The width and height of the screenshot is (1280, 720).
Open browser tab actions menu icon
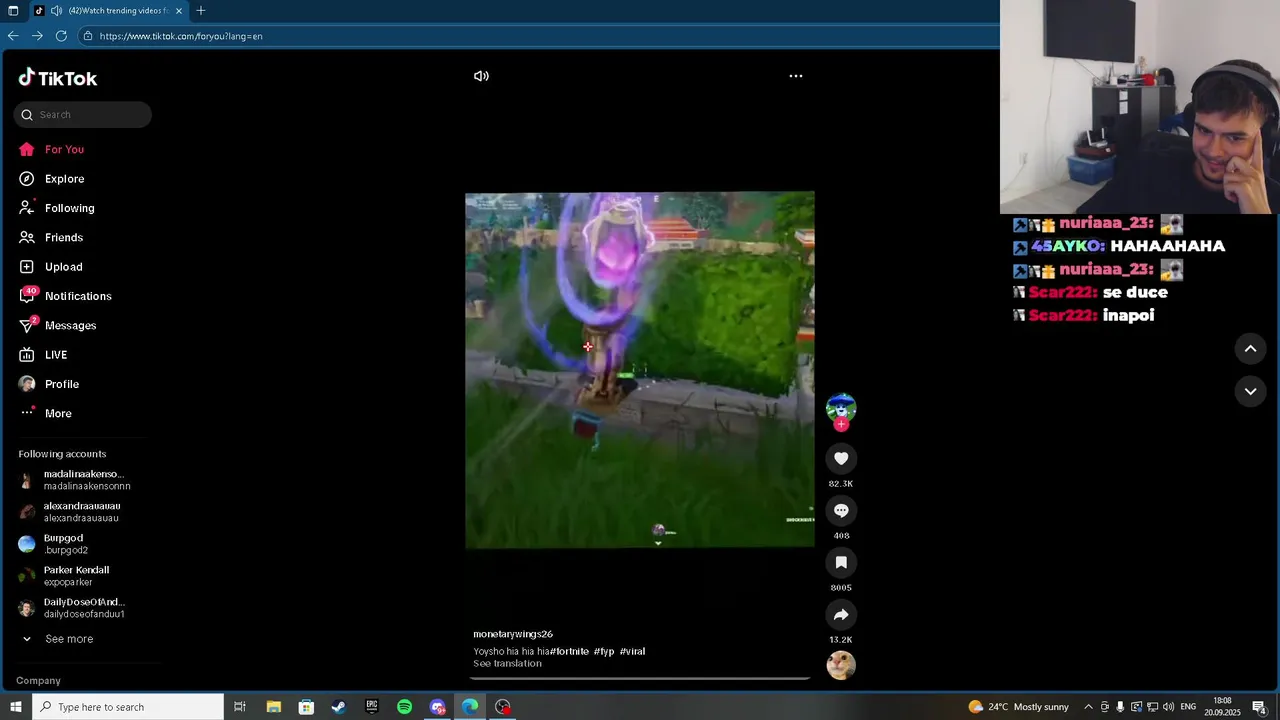(13, 10)
